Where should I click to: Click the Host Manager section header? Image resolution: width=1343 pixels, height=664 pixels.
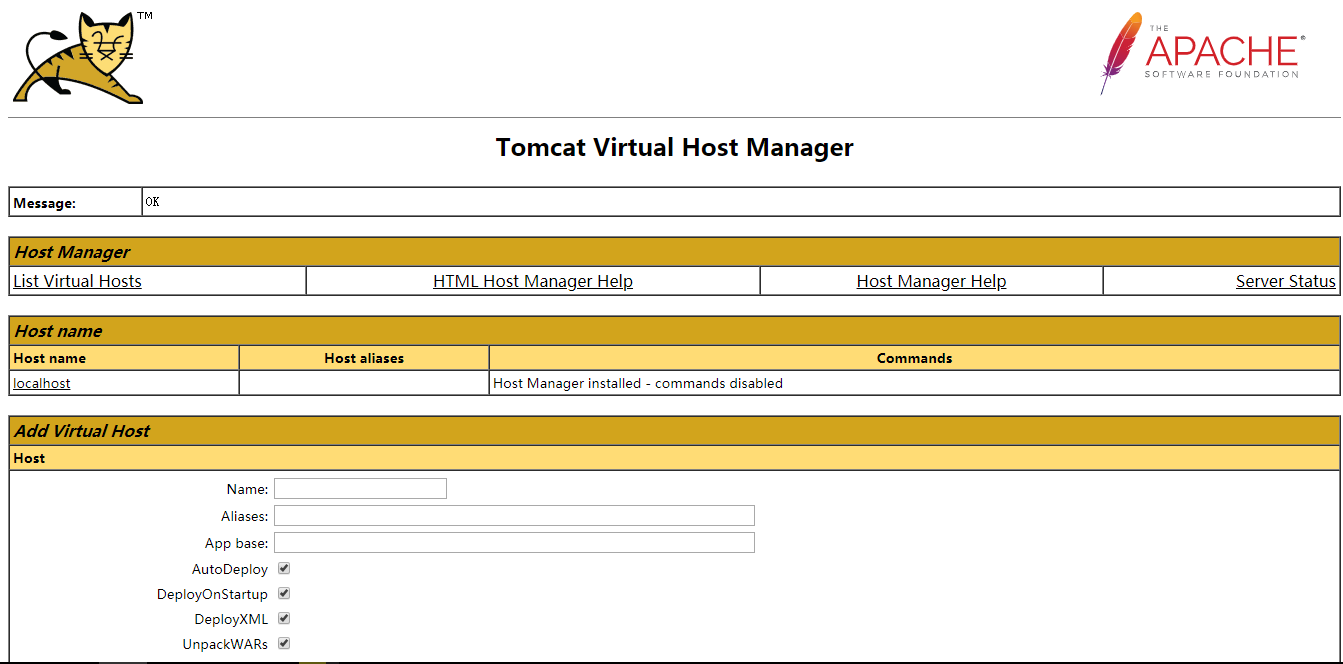tap(674, 252)
